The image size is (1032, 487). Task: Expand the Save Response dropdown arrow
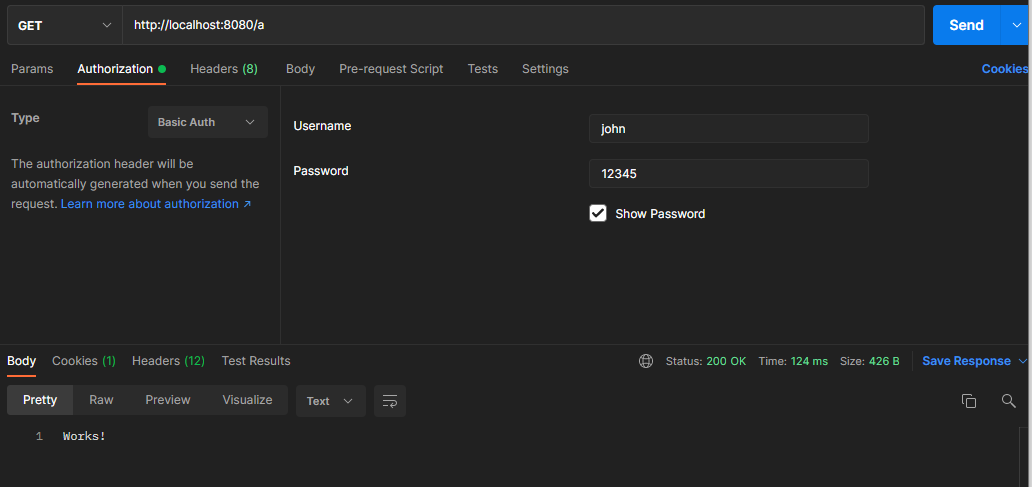click(x=1022, y=361)
